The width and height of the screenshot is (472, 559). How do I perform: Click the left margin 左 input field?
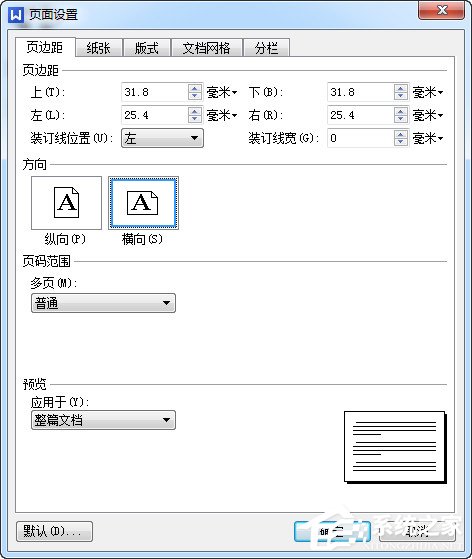pos(154,115)
